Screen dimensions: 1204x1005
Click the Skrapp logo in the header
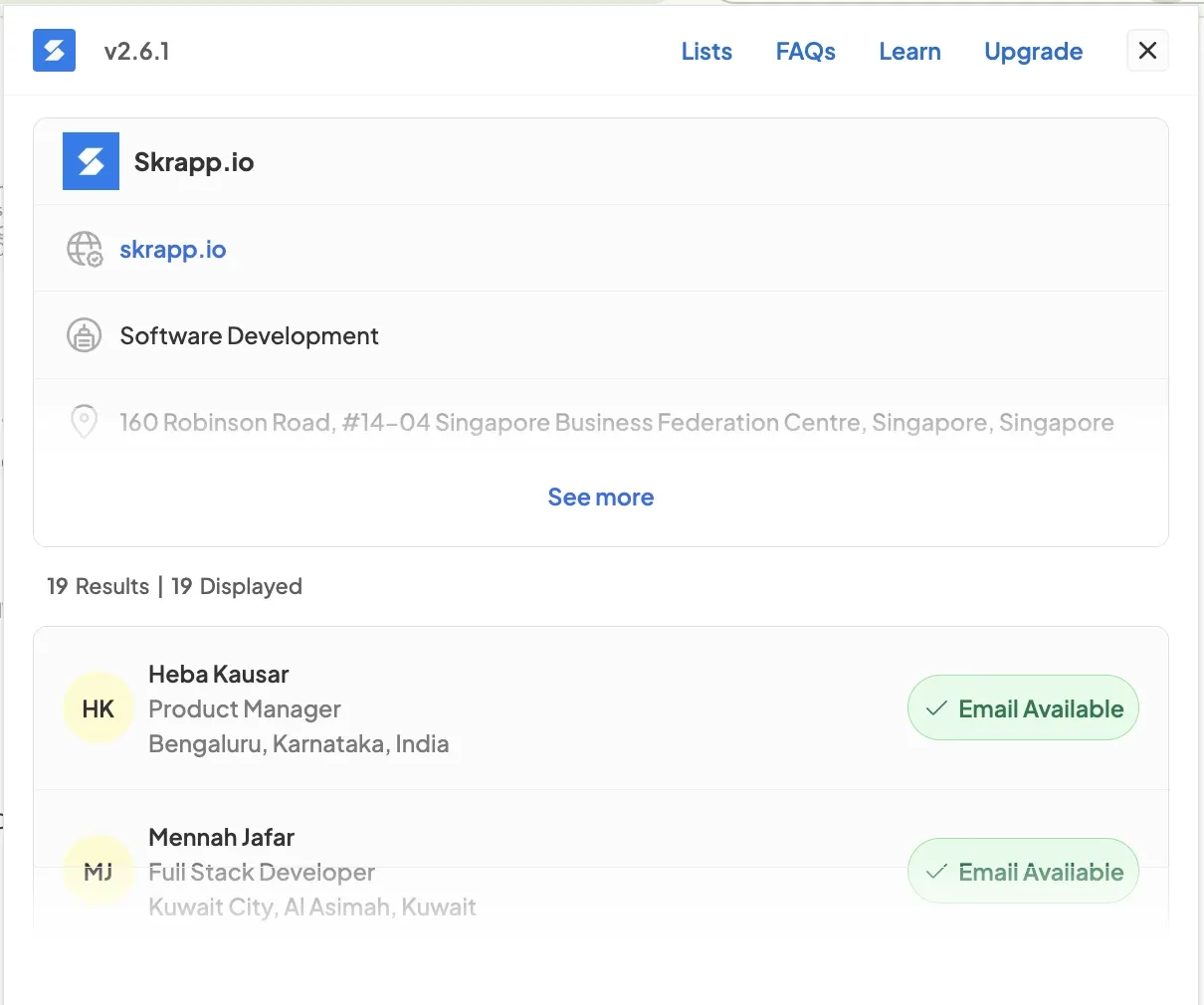click(x=54, y=51)
